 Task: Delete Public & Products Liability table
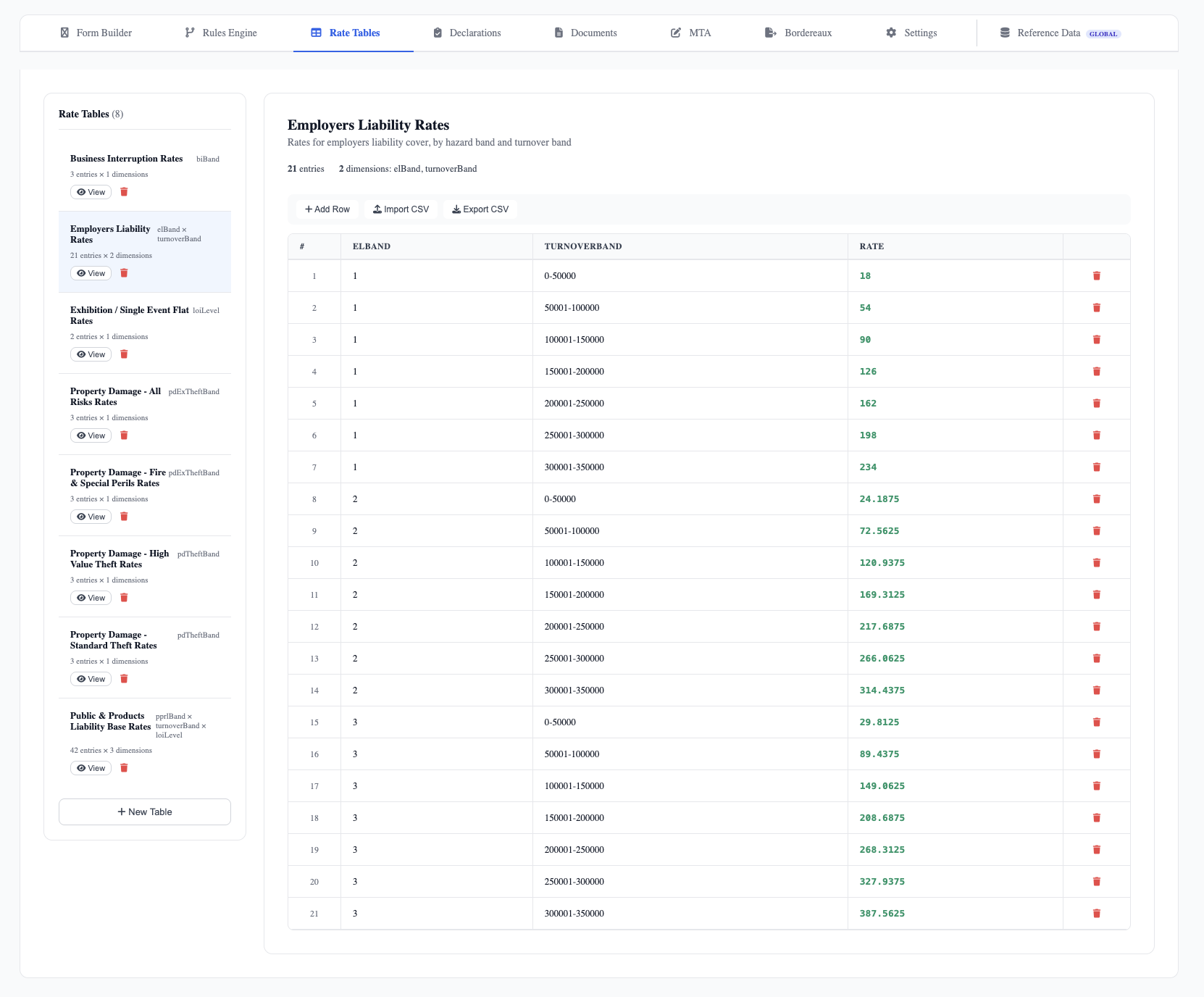pos(124,768)
